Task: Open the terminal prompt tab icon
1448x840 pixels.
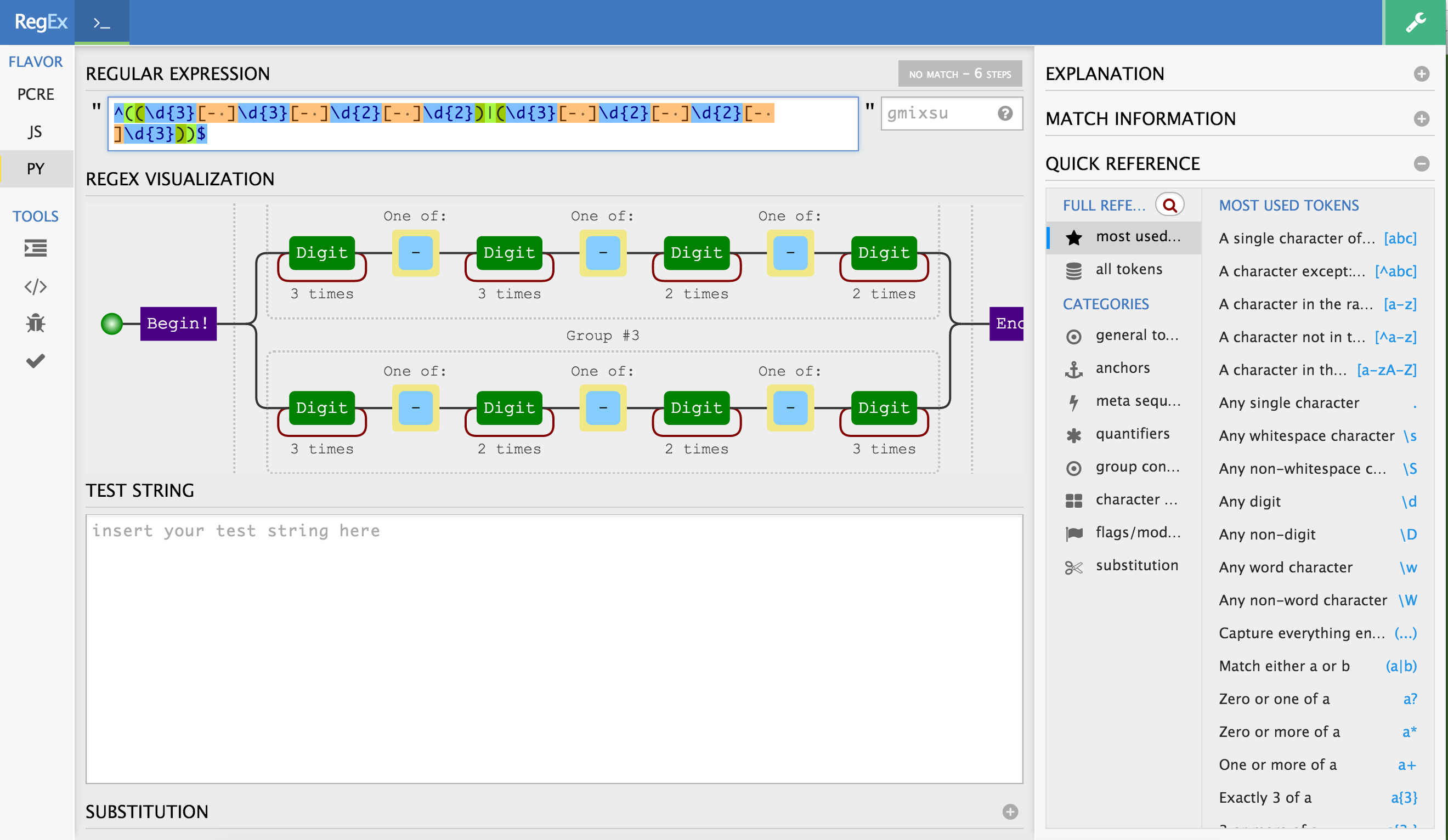Action: pos(101,23)
